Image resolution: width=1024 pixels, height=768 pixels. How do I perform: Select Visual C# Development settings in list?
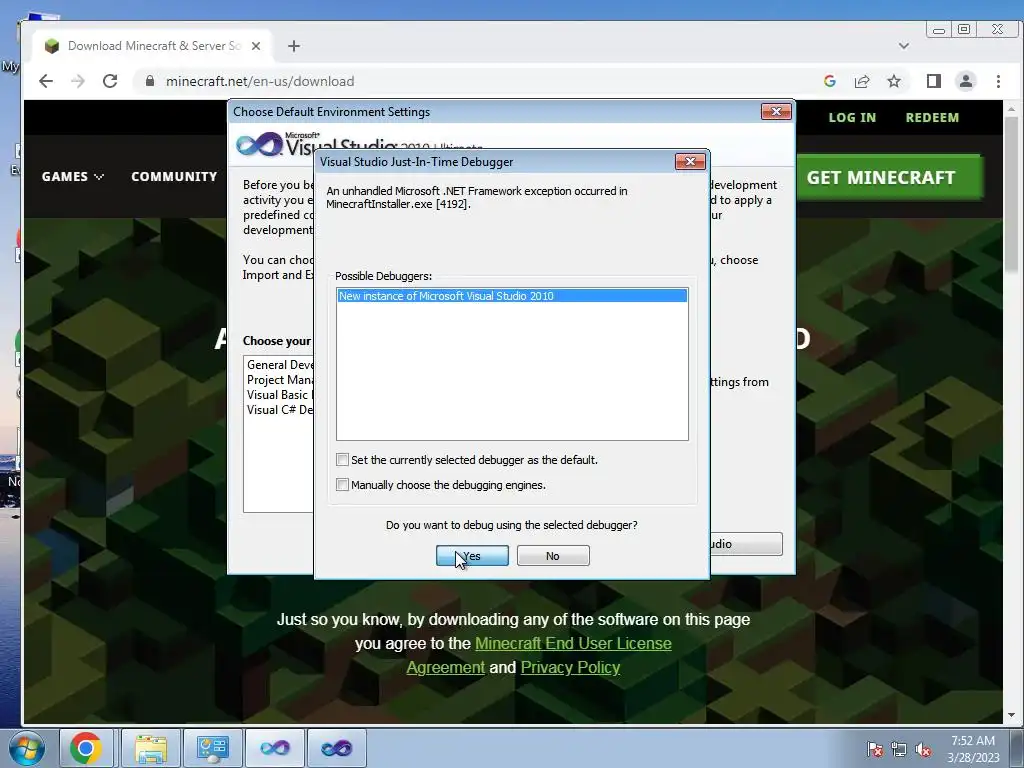(280, 410)
